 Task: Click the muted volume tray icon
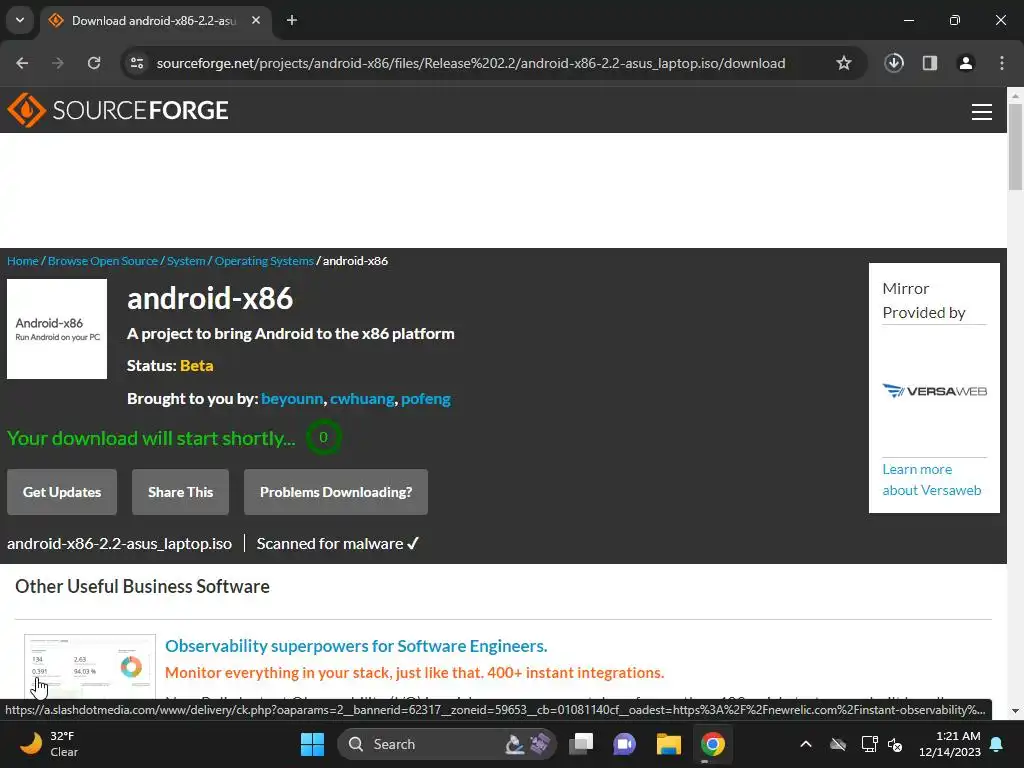tap(895, 744)
